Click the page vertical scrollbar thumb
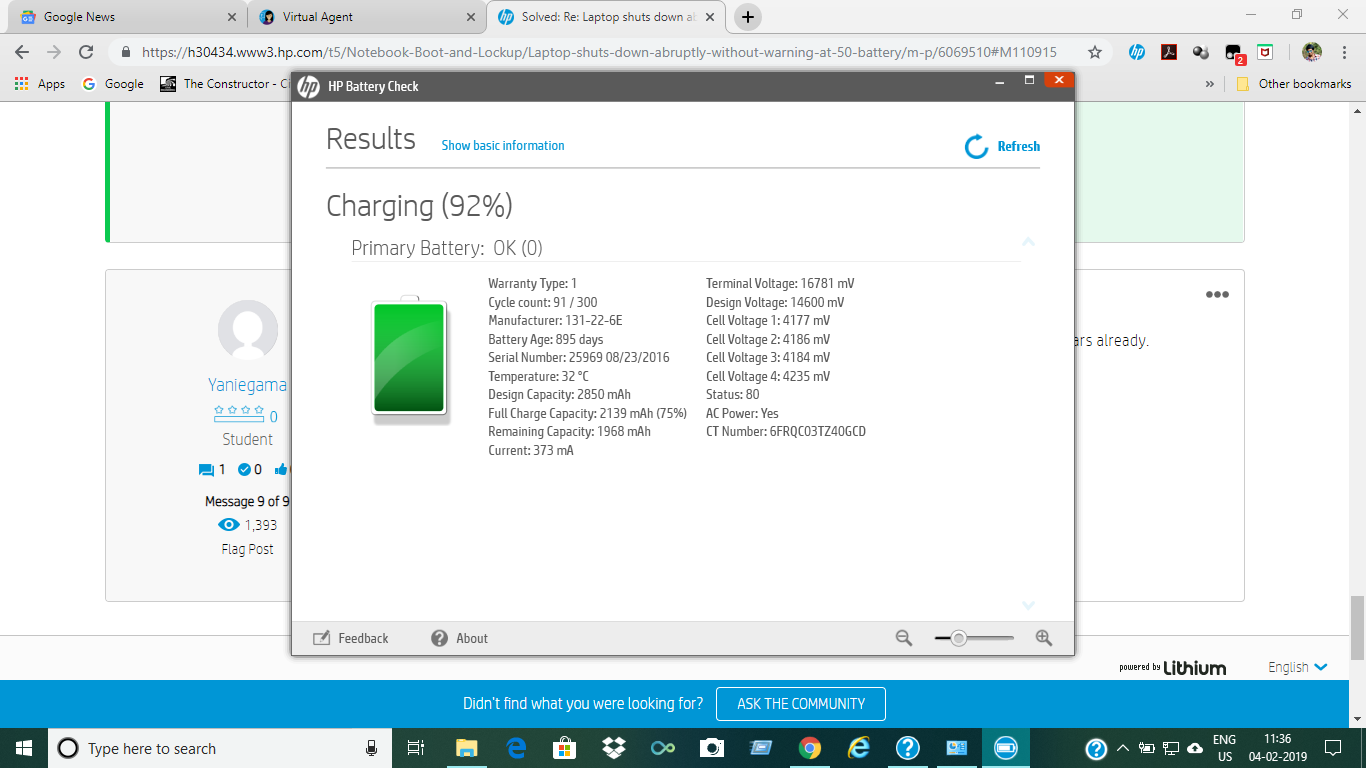The height and width of the screenshot is (768, 1366). 1357,628
